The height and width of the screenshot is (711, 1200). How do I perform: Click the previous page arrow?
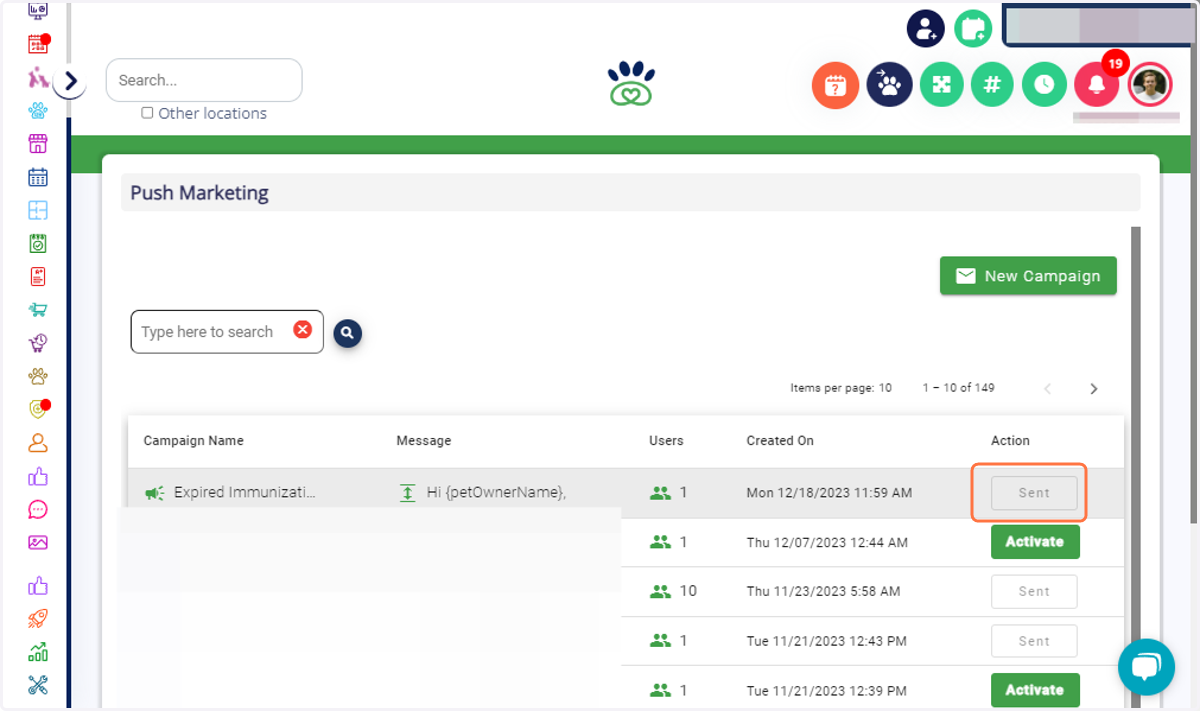tap(1048, 389)
